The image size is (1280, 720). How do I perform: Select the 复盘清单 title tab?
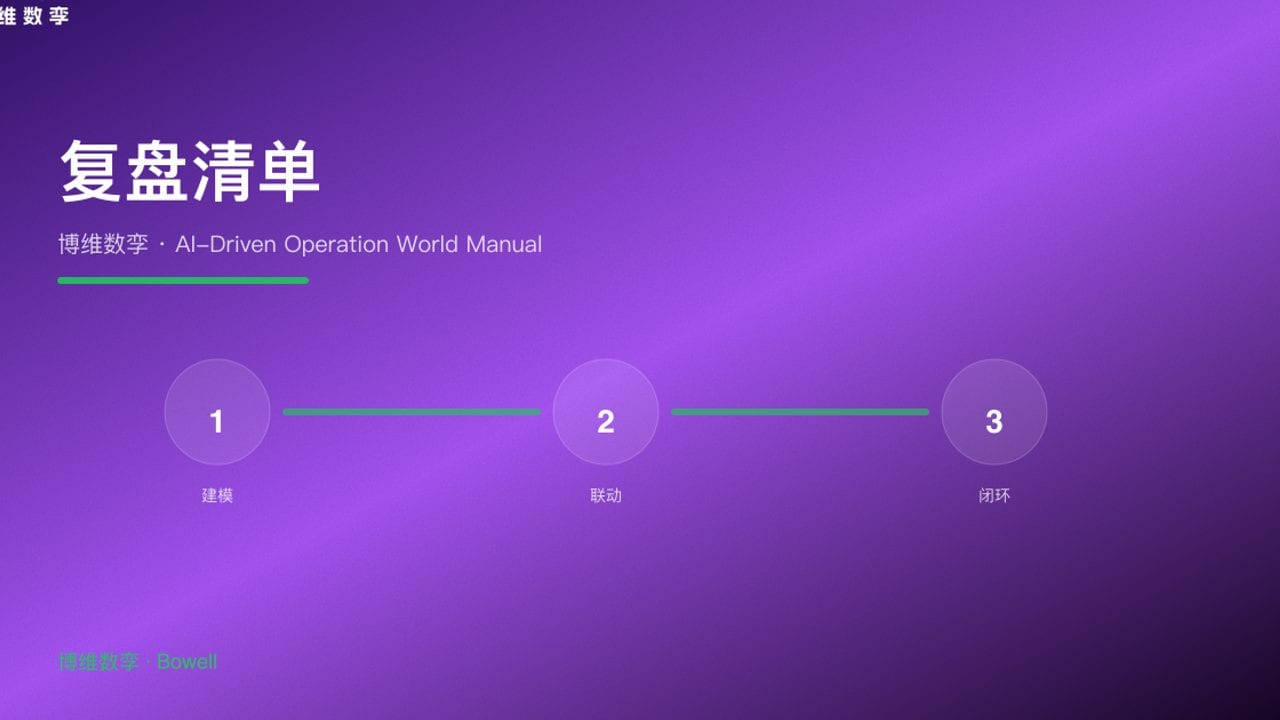coord(188,172)
